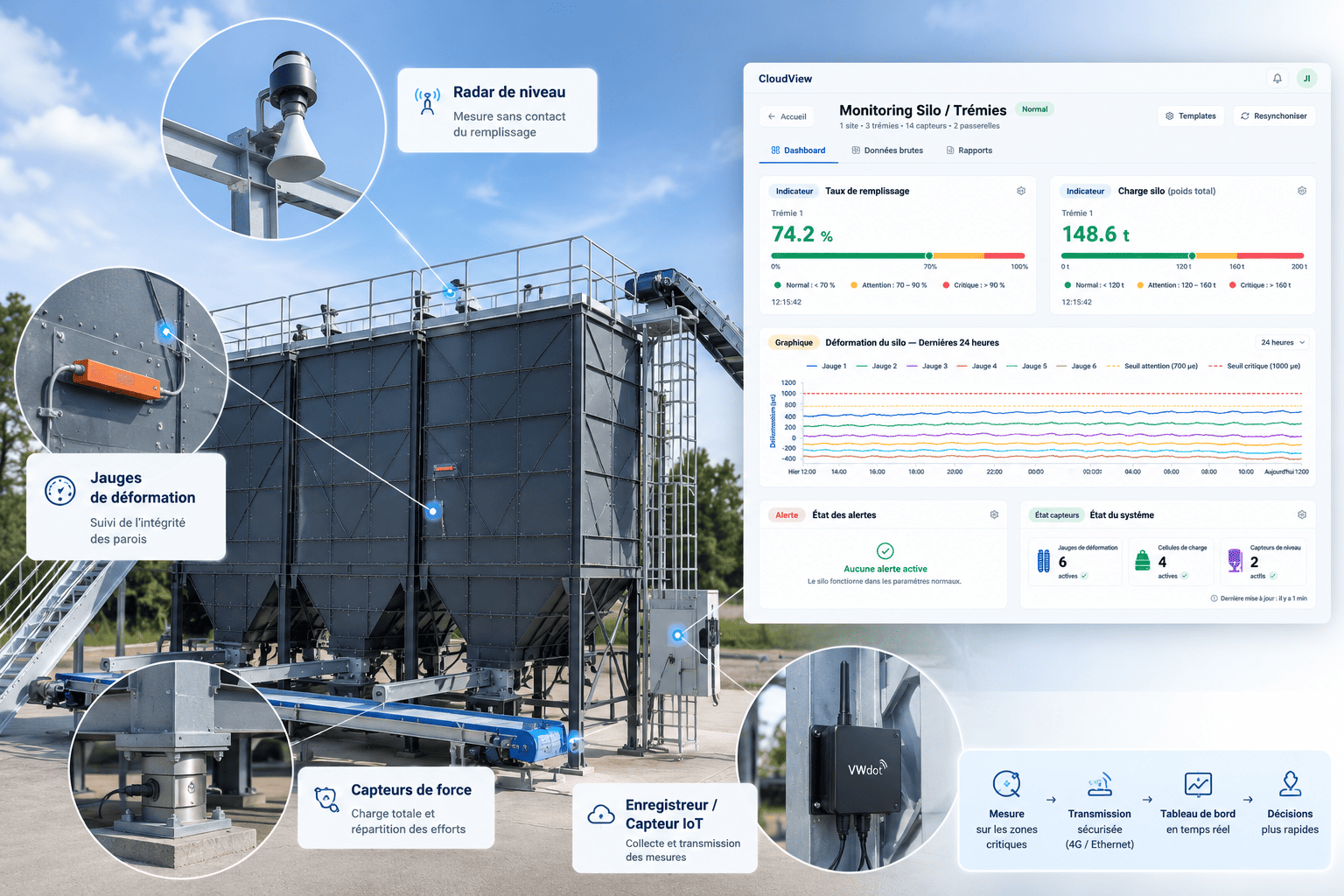
Task: Click the Enregistreur / Capteur IoT callout card
Action: tap(665, 828)
